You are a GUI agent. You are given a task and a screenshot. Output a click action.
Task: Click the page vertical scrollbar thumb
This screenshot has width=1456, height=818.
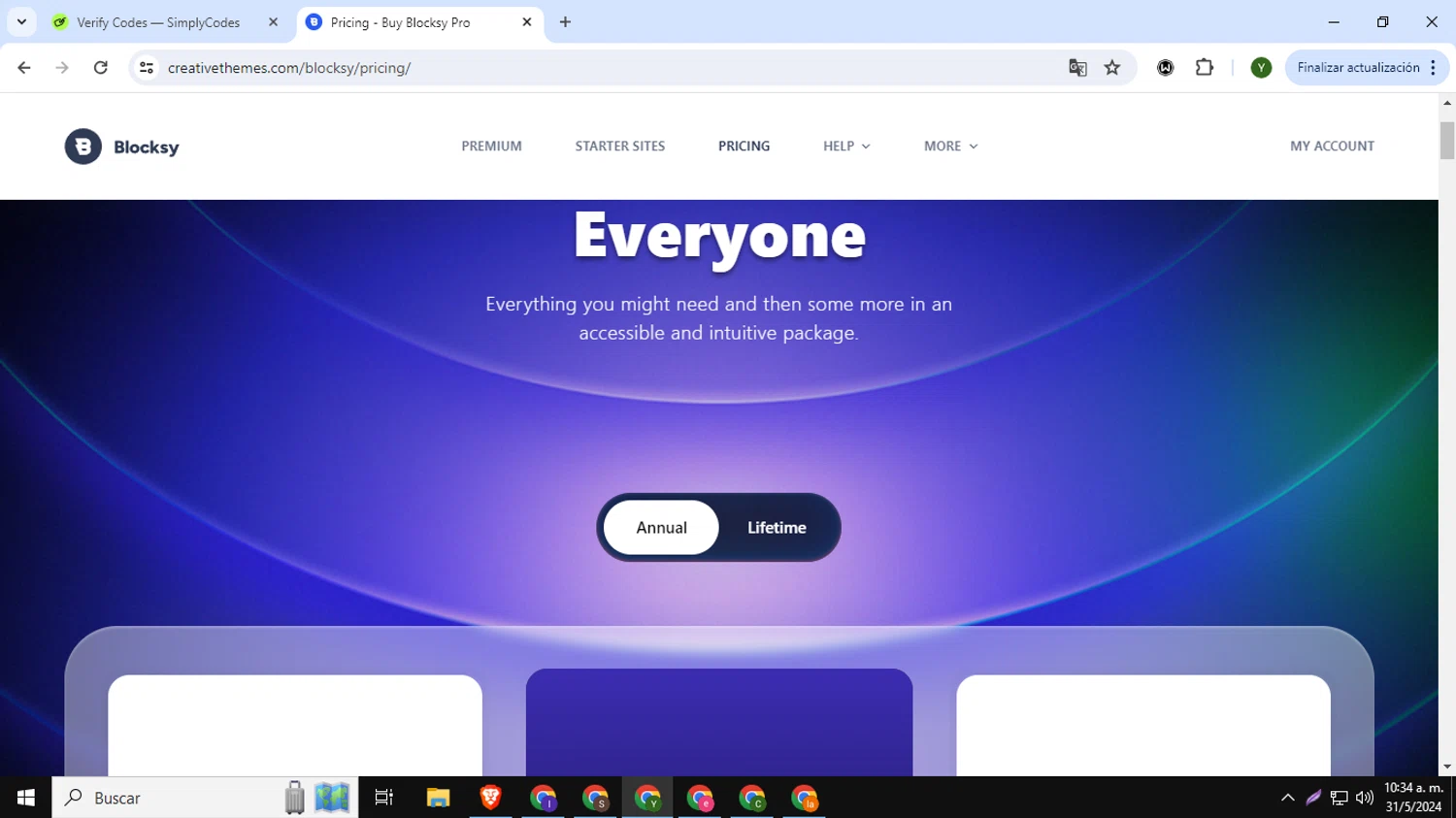[x=1447, y=141]
